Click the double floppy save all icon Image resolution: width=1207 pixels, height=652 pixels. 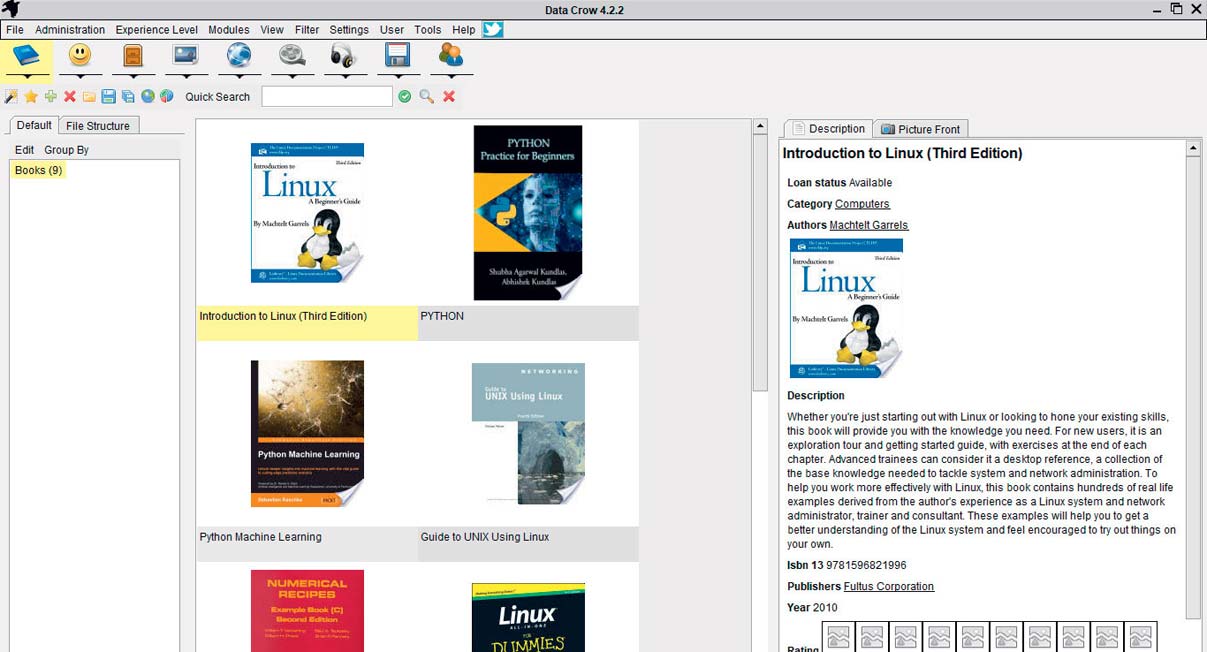tap(127, 96)
